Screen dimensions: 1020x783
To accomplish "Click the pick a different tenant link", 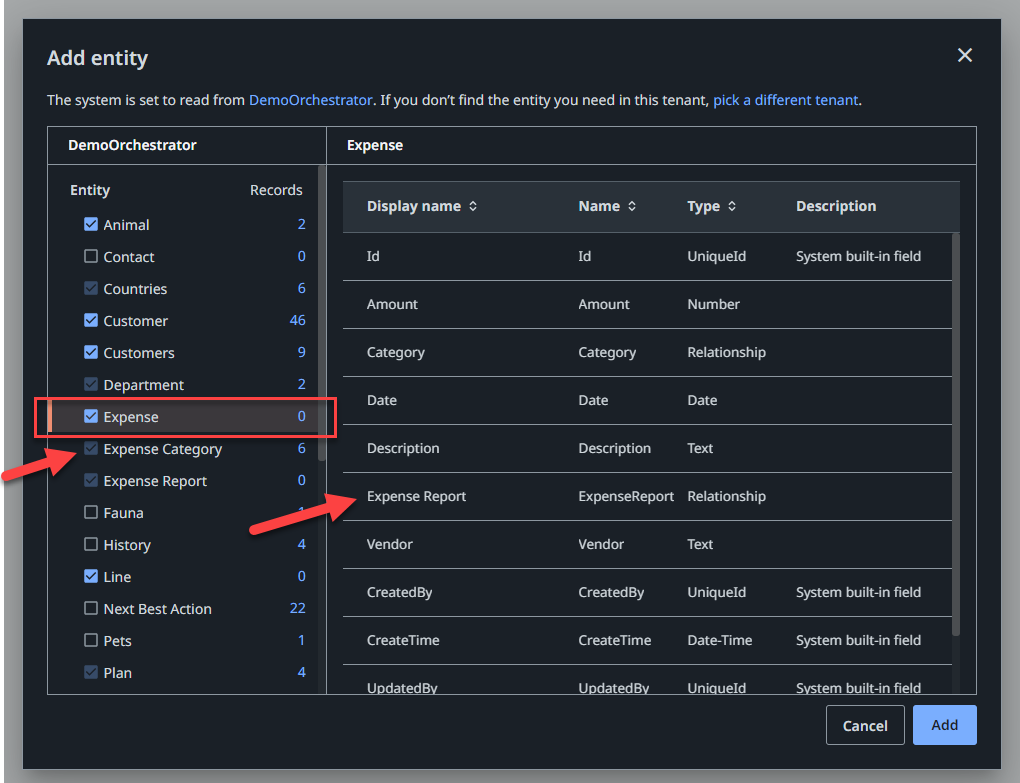I will [785, 100].
